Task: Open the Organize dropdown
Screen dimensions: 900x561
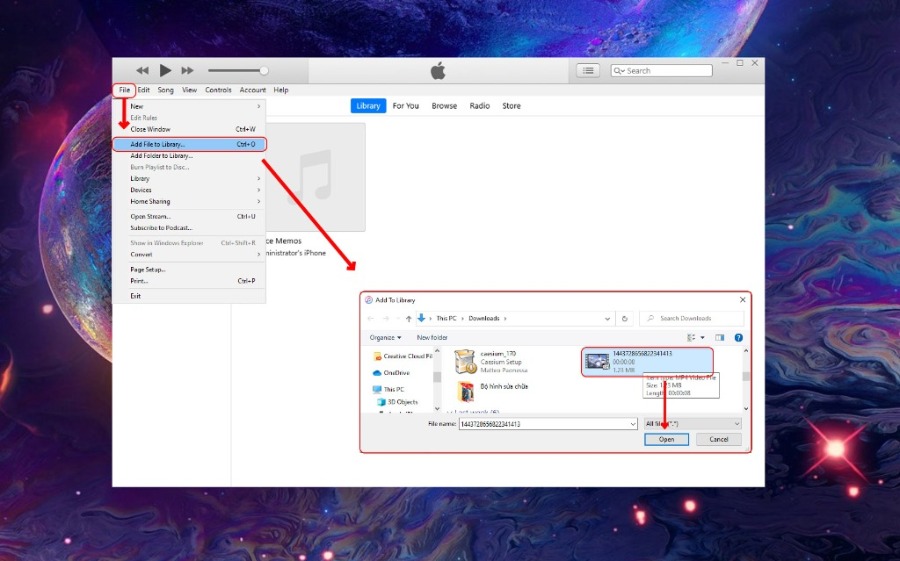Action: click(x=385, y=338)
